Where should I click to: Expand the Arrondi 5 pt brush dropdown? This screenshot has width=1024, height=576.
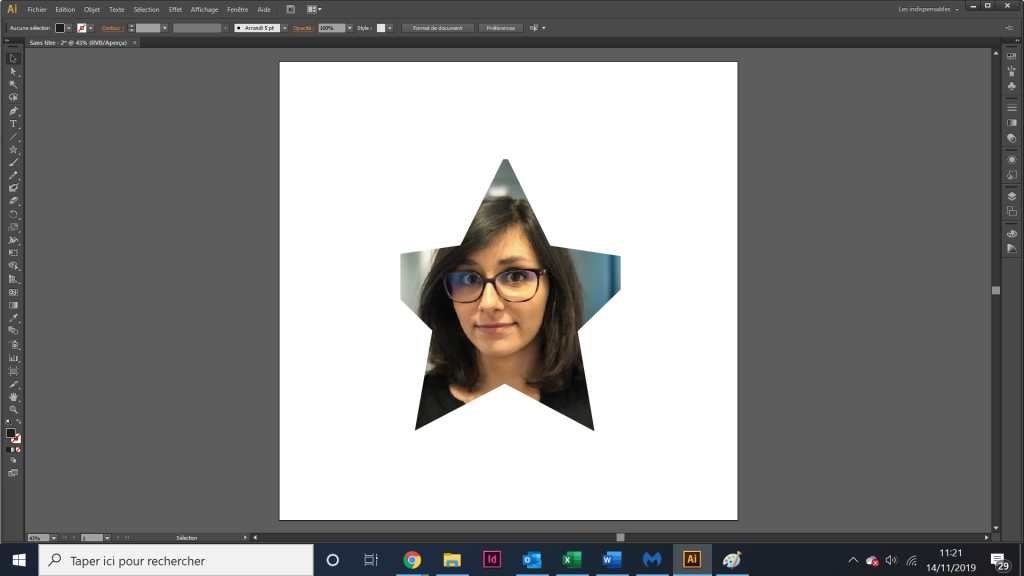(285, 28)
